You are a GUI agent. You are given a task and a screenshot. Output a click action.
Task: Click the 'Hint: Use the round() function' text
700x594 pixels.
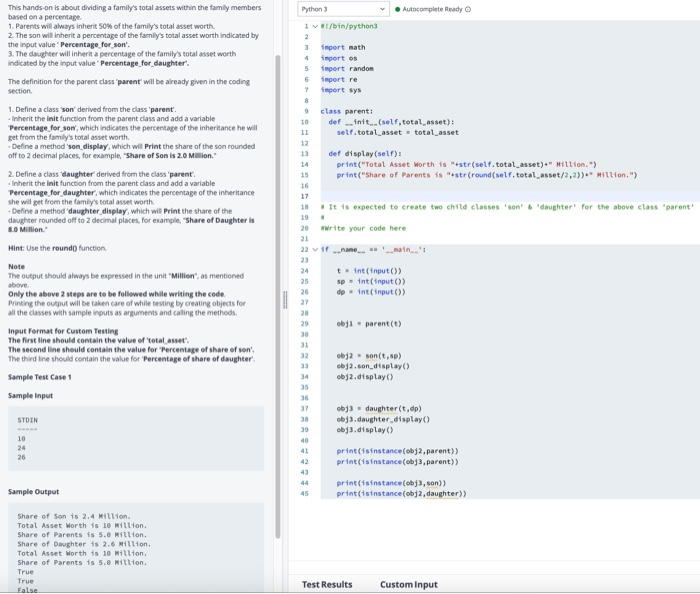(57, 248)
